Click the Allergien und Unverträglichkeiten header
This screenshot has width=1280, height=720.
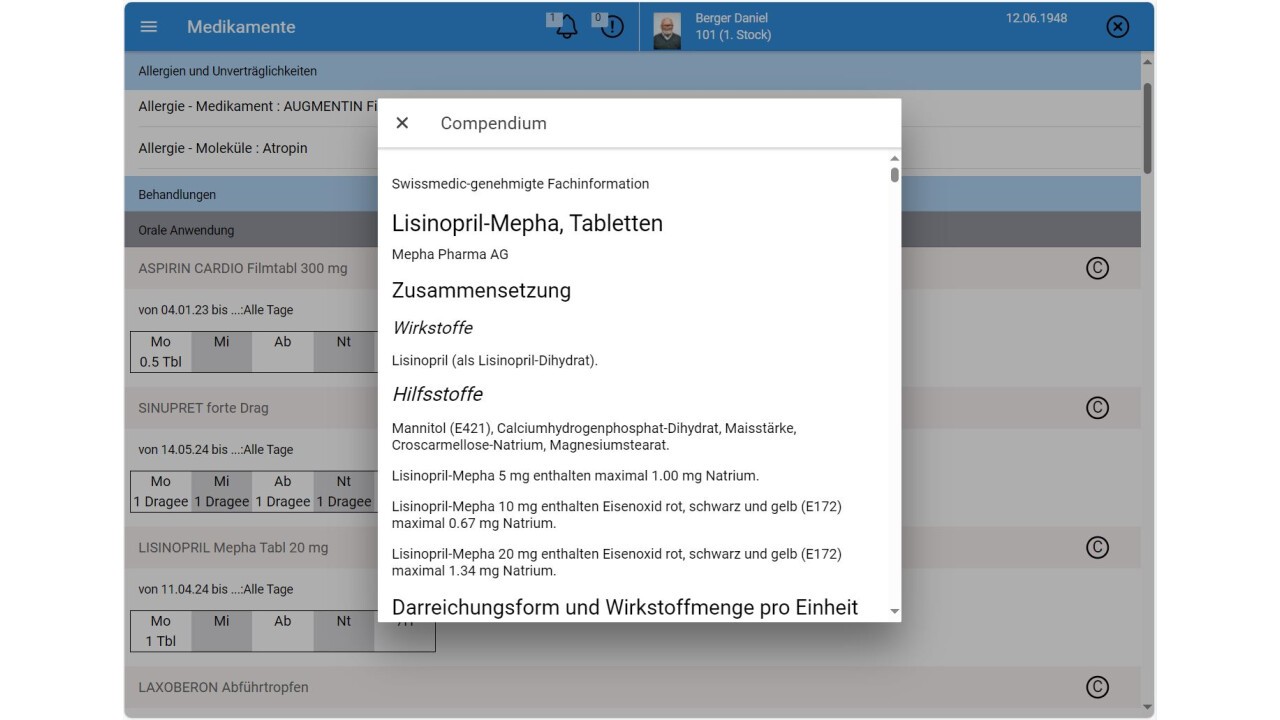632,71
